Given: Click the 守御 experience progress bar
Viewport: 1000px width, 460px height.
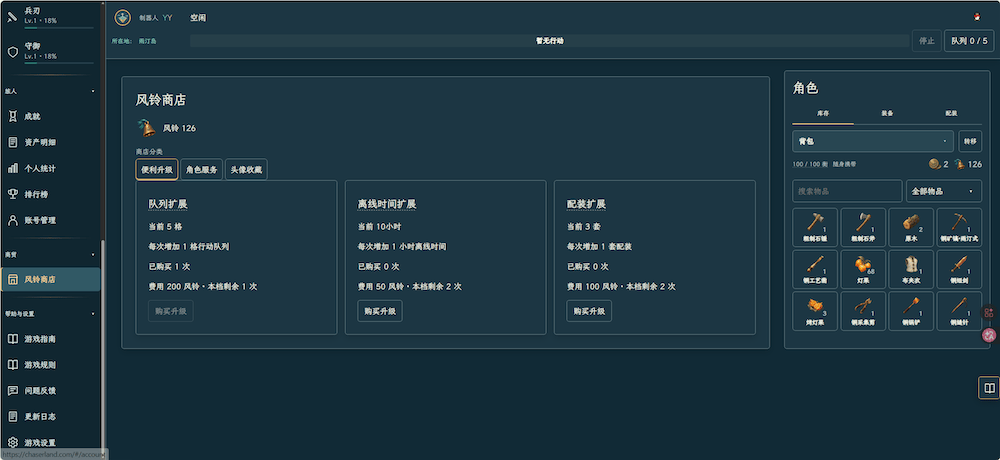Looking at the screenshot, I should pyautogui.click(x=59, y=63).
